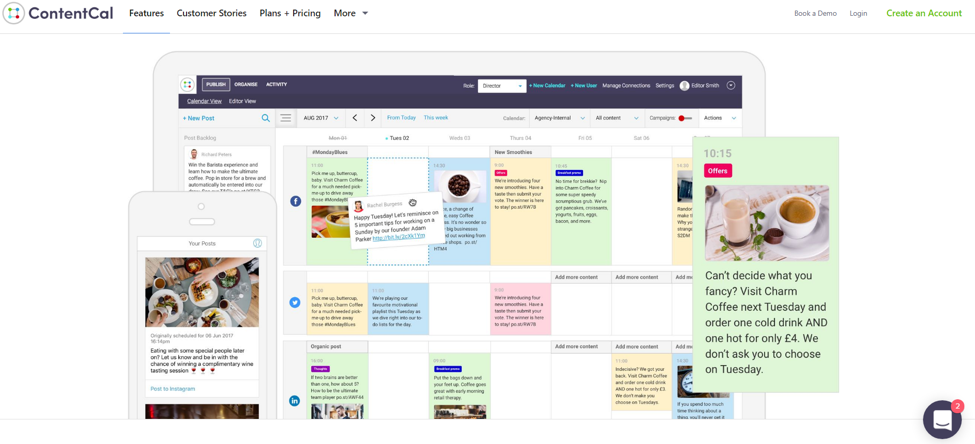Open the coffee beans image post
The height and width of the screenshot is (444, 975).
pyautogui.click(x=460, y=186)
